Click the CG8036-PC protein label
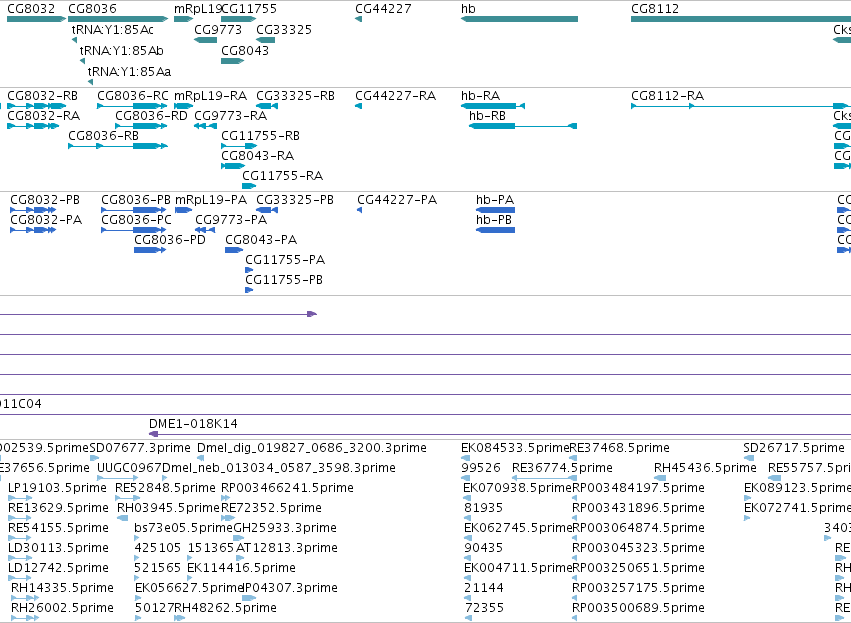This screenshot has width=851, height=623. [137, 220]
